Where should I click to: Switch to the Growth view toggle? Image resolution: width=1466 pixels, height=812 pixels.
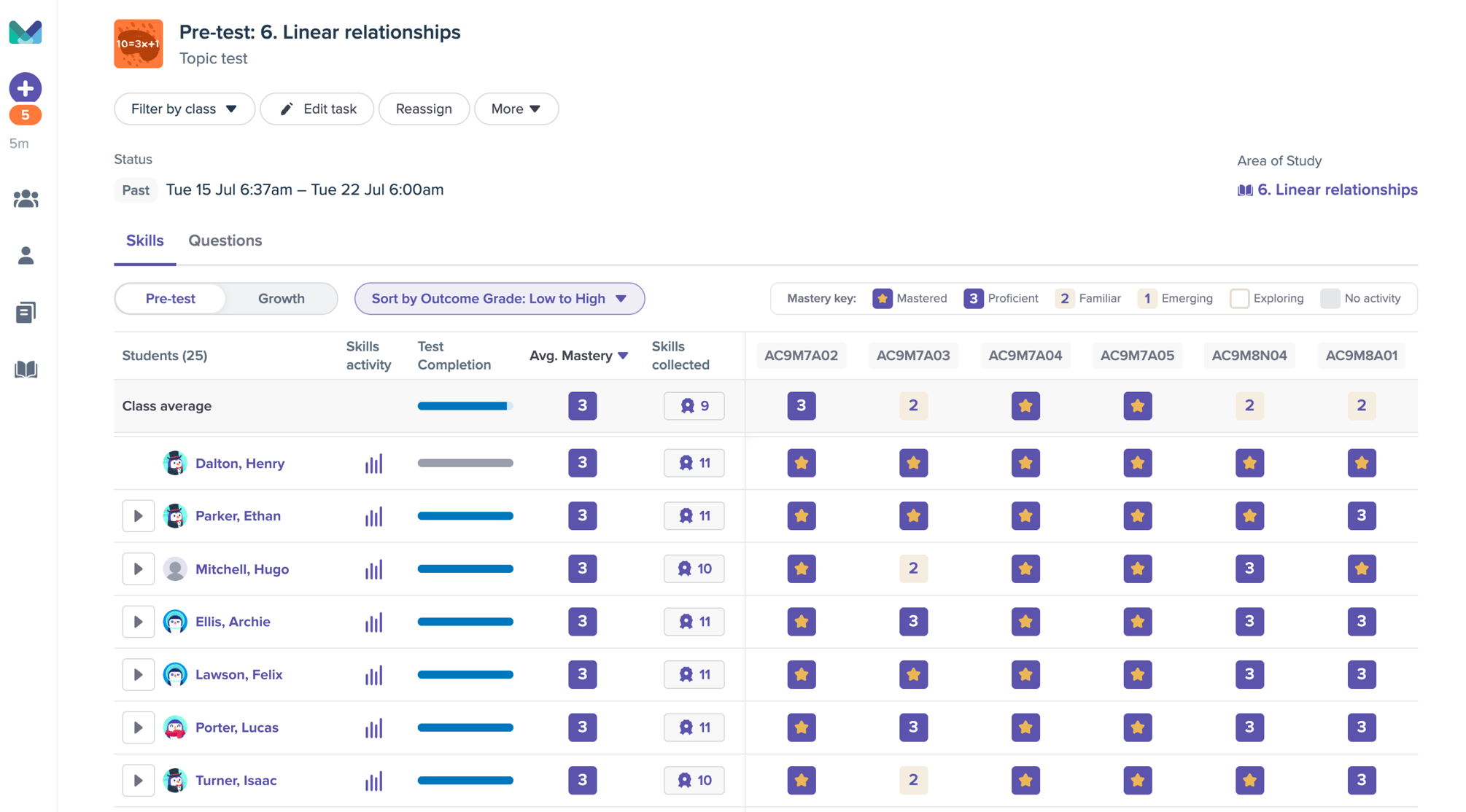[x=281, y=298]
